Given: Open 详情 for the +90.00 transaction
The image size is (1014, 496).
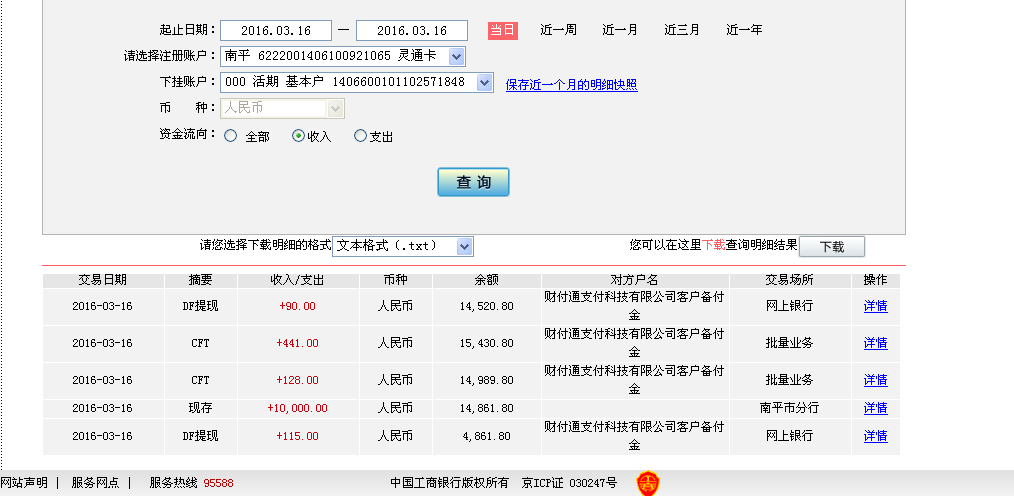Looking at the screenshot, I should (x=875, y=306).
